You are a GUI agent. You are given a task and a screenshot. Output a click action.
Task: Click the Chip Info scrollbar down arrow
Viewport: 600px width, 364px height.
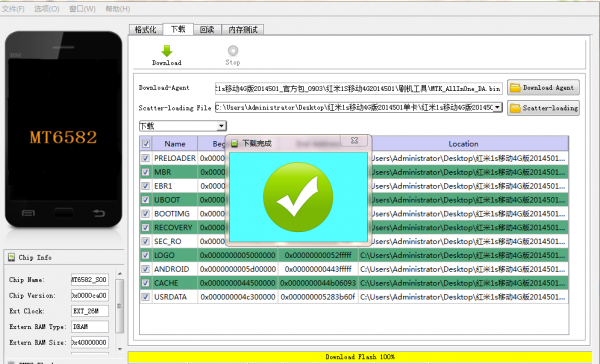coord(120,349)
